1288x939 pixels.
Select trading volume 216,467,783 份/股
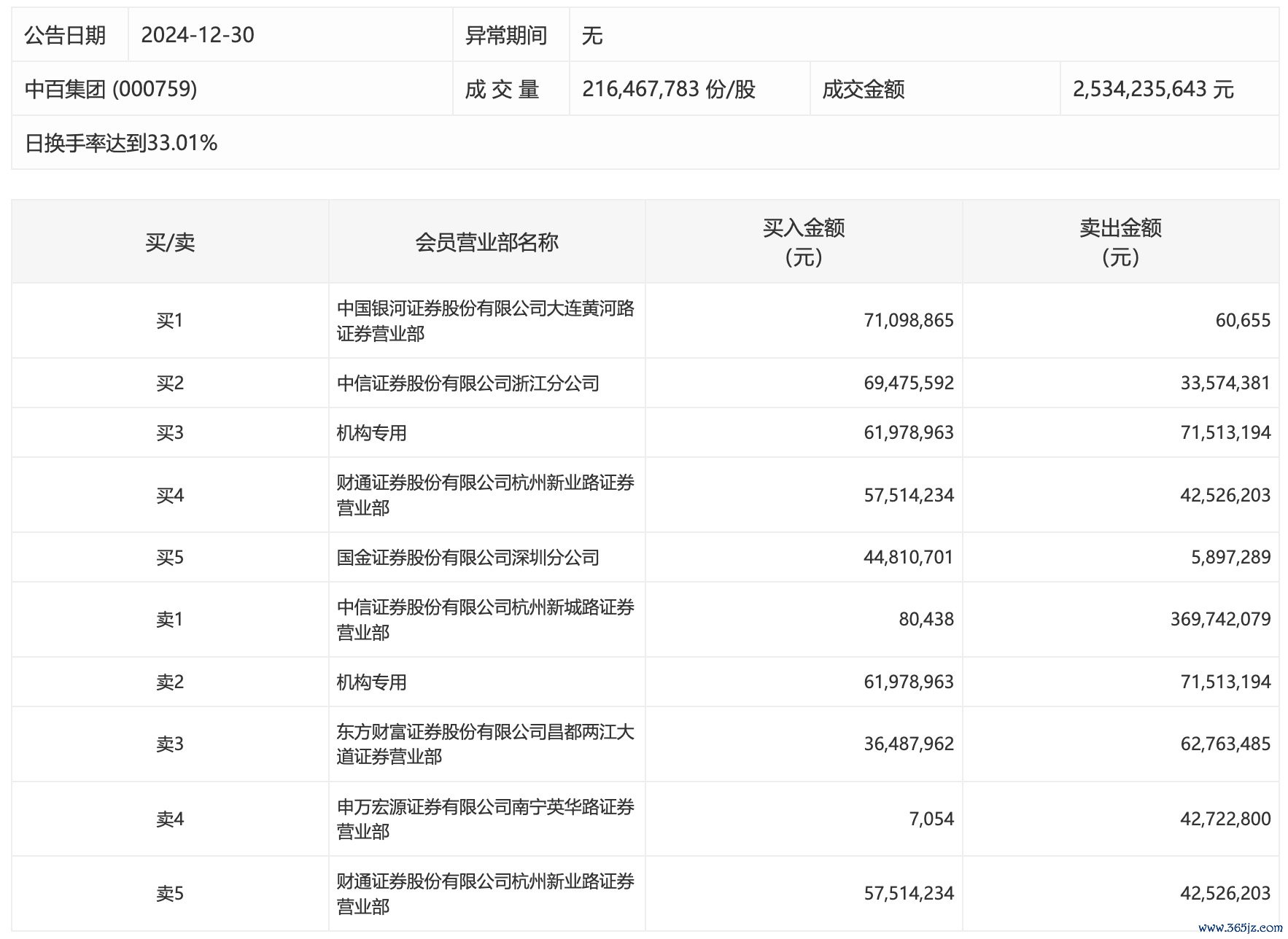click(669, 89)
